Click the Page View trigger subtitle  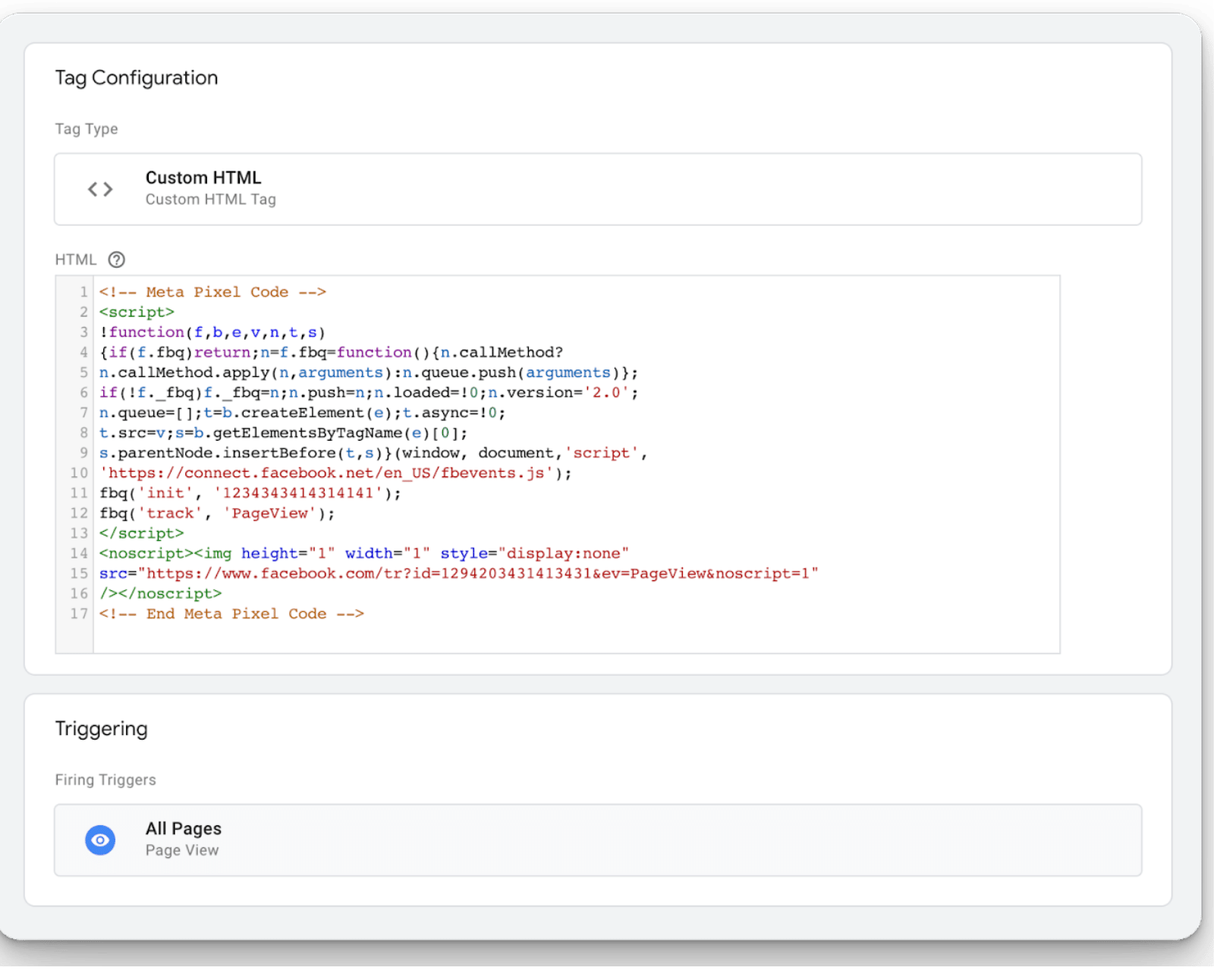(x=182, y=850)
